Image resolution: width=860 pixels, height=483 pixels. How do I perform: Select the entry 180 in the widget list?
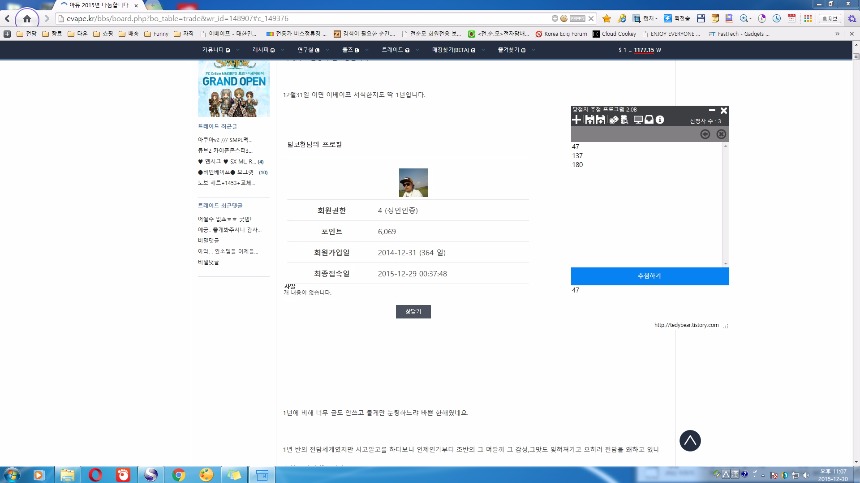[578, 164]
